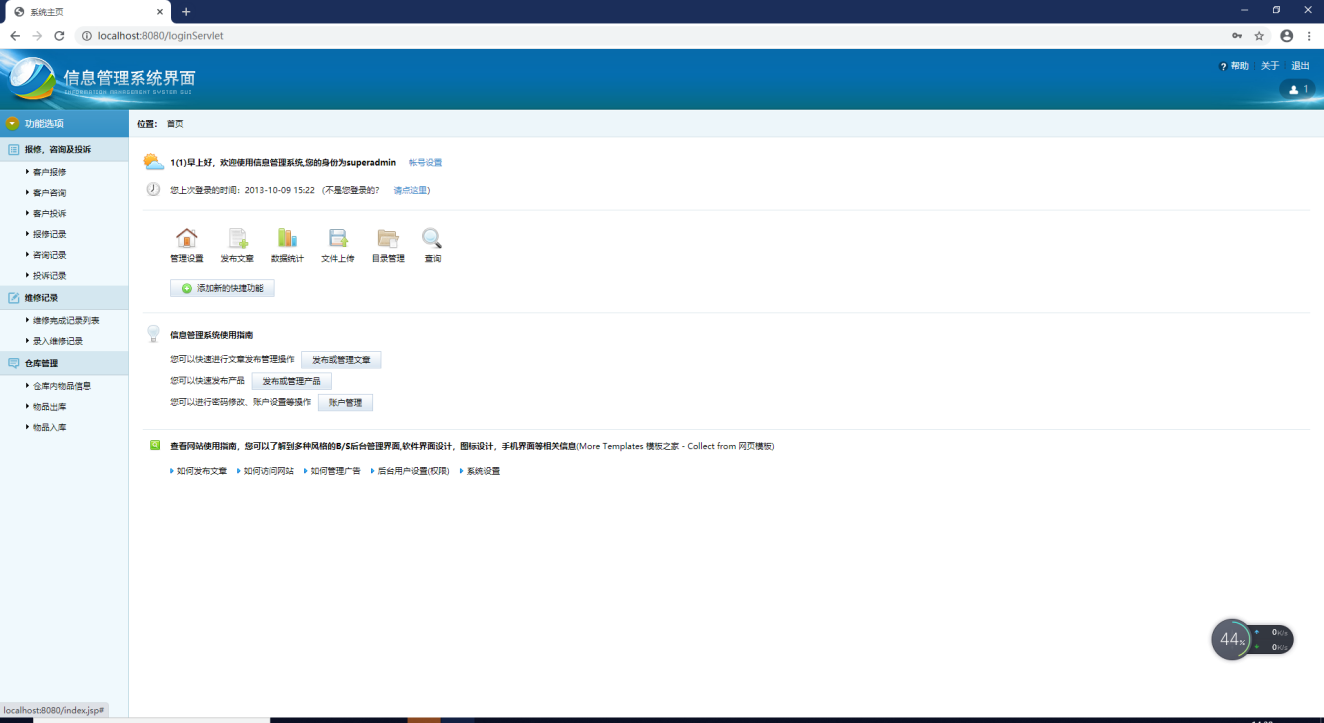
Task: Click the 发布或管理产品 button
Action: (x=291, y=381)
